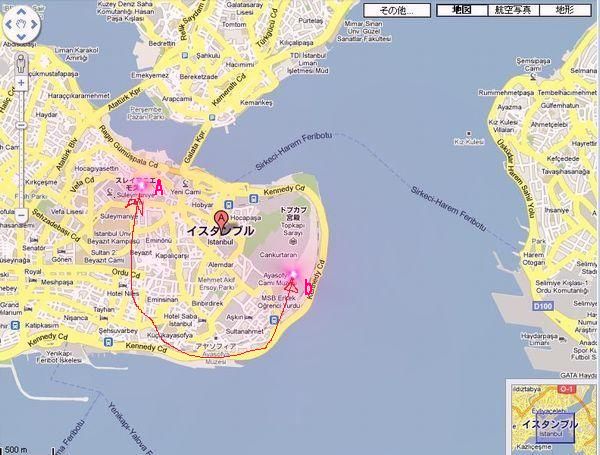Open the その他... menu button
The height and width of the screenshot is (455, 600).
[x=397, y=10]
